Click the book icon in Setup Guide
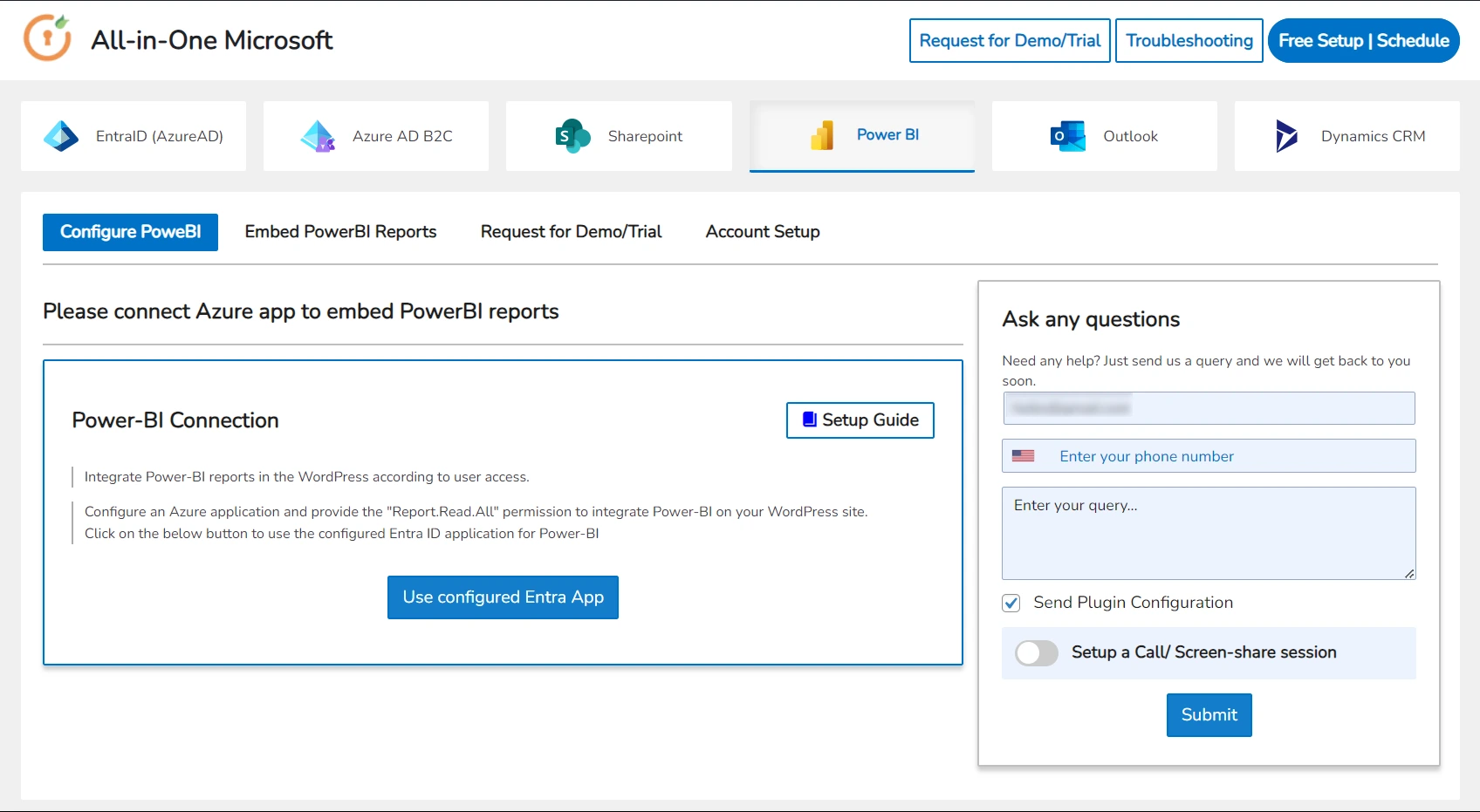The image size is (1480, 812). point(810,420)
